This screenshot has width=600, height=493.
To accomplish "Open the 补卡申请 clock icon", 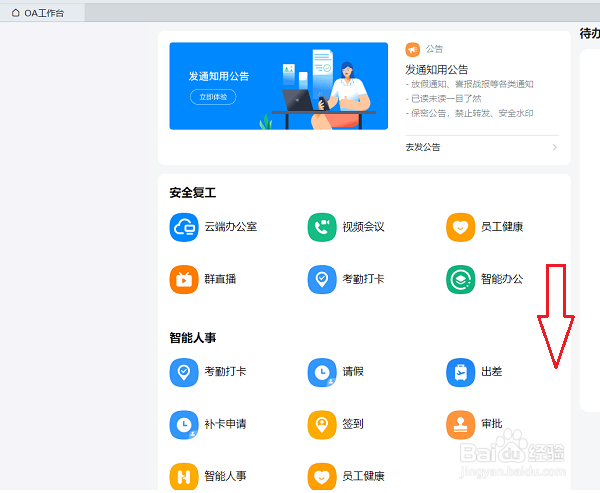I will tap(184, 425).
